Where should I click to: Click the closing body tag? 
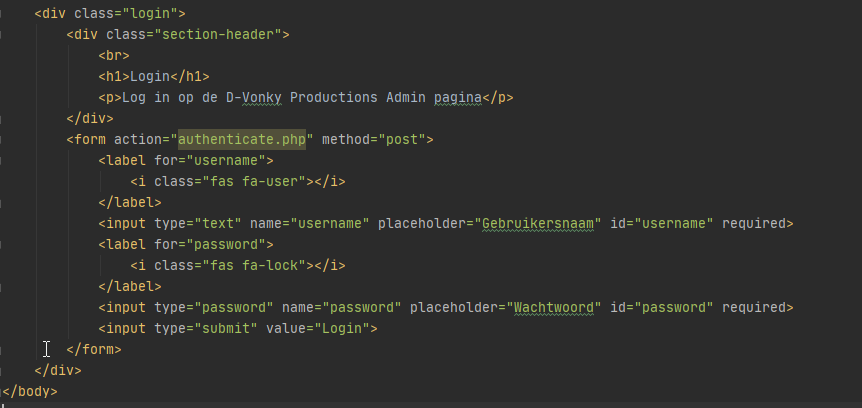click(30, 391)
